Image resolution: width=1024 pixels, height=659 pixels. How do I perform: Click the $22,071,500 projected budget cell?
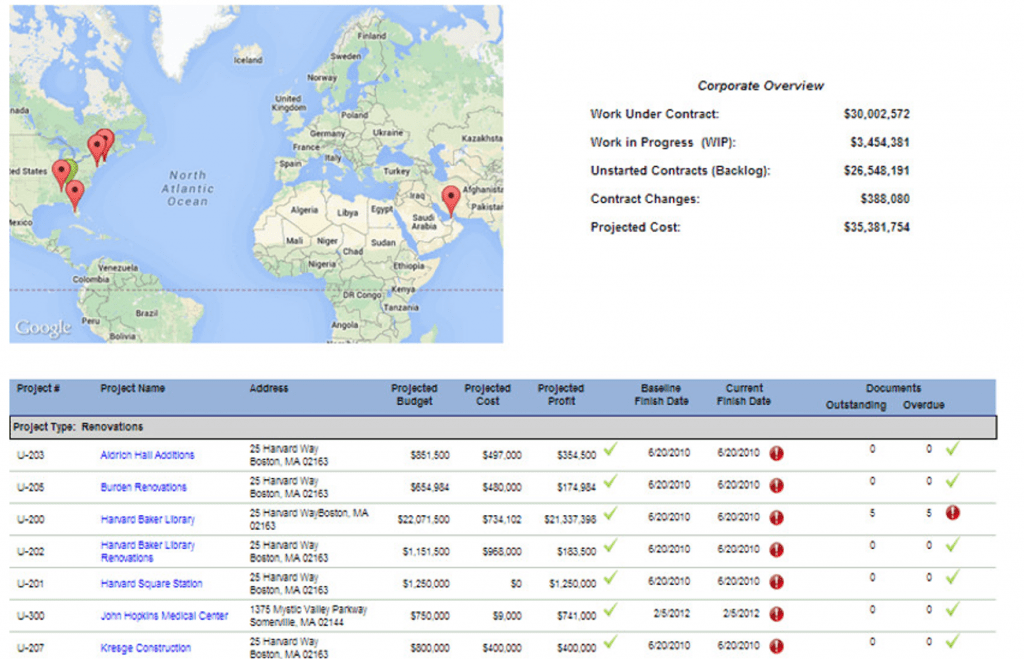(423, 519)
